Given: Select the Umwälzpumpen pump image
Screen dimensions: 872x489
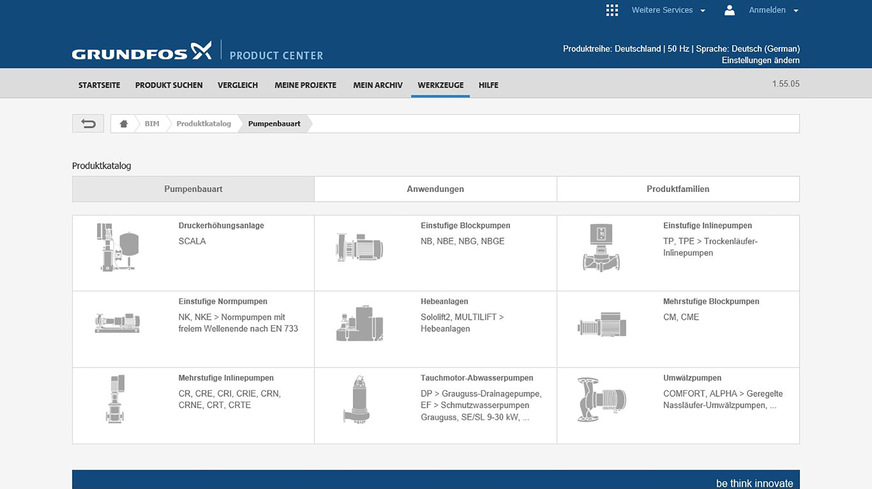Looking at the screenshot, I should point(601,399).
